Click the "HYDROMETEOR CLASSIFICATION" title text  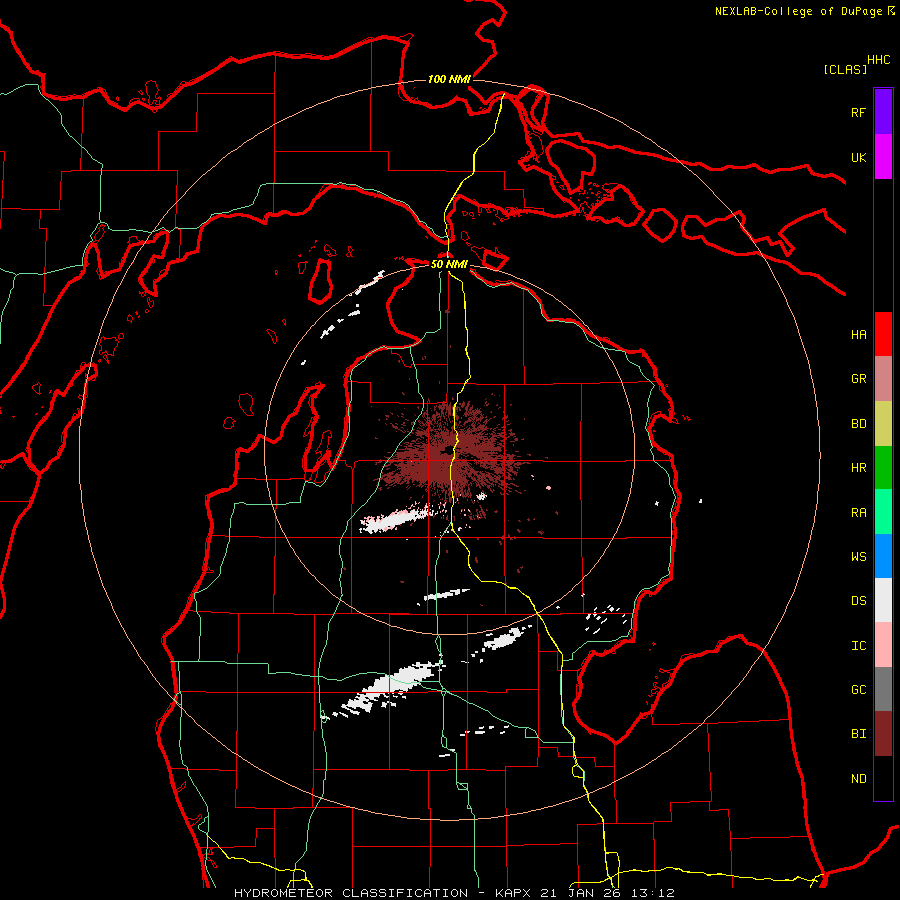[x=351, y=893]
